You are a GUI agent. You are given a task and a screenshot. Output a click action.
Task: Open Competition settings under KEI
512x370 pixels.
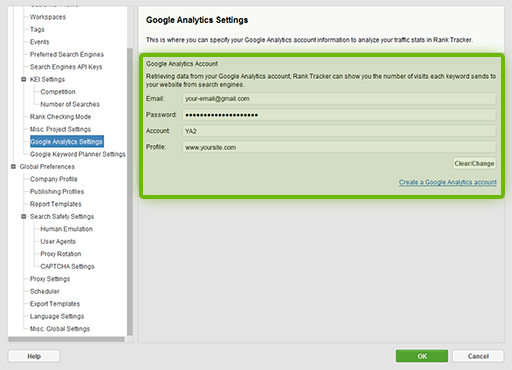[x=58, y=92]
